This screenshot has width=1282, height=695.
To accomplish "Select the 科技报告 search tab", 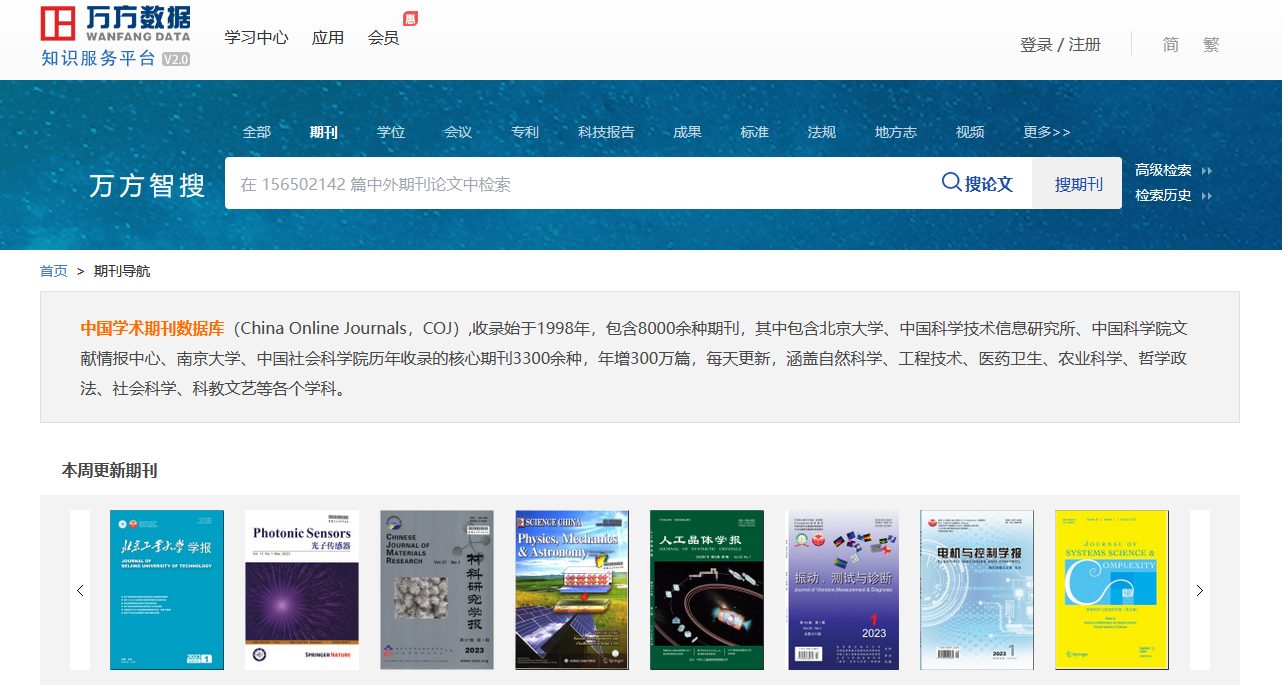I will click(606, 132).
